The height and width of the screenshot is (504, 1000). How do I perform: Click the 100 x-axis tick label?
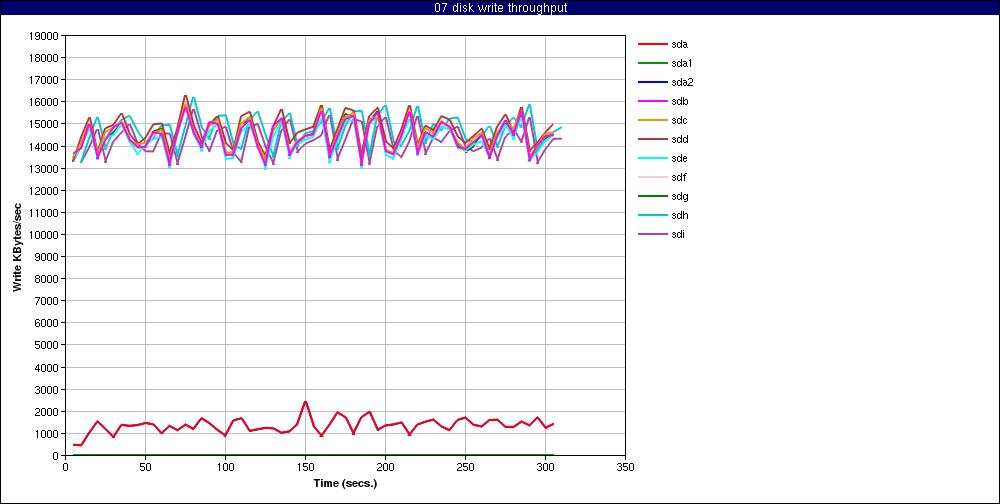(225, 467)
